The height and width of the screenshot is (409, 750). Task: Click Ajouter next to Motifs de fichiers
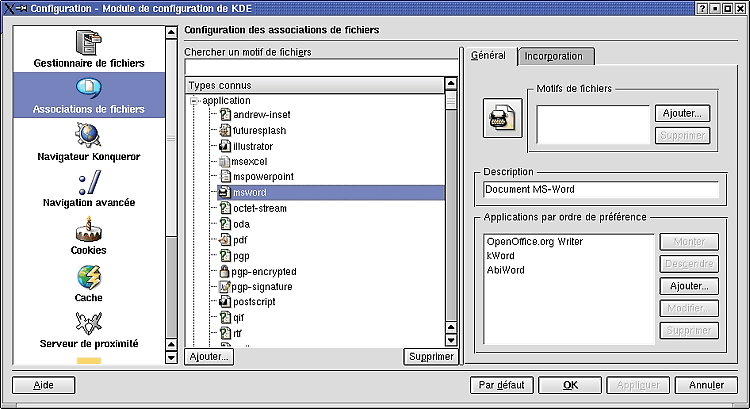coord(682,113)
